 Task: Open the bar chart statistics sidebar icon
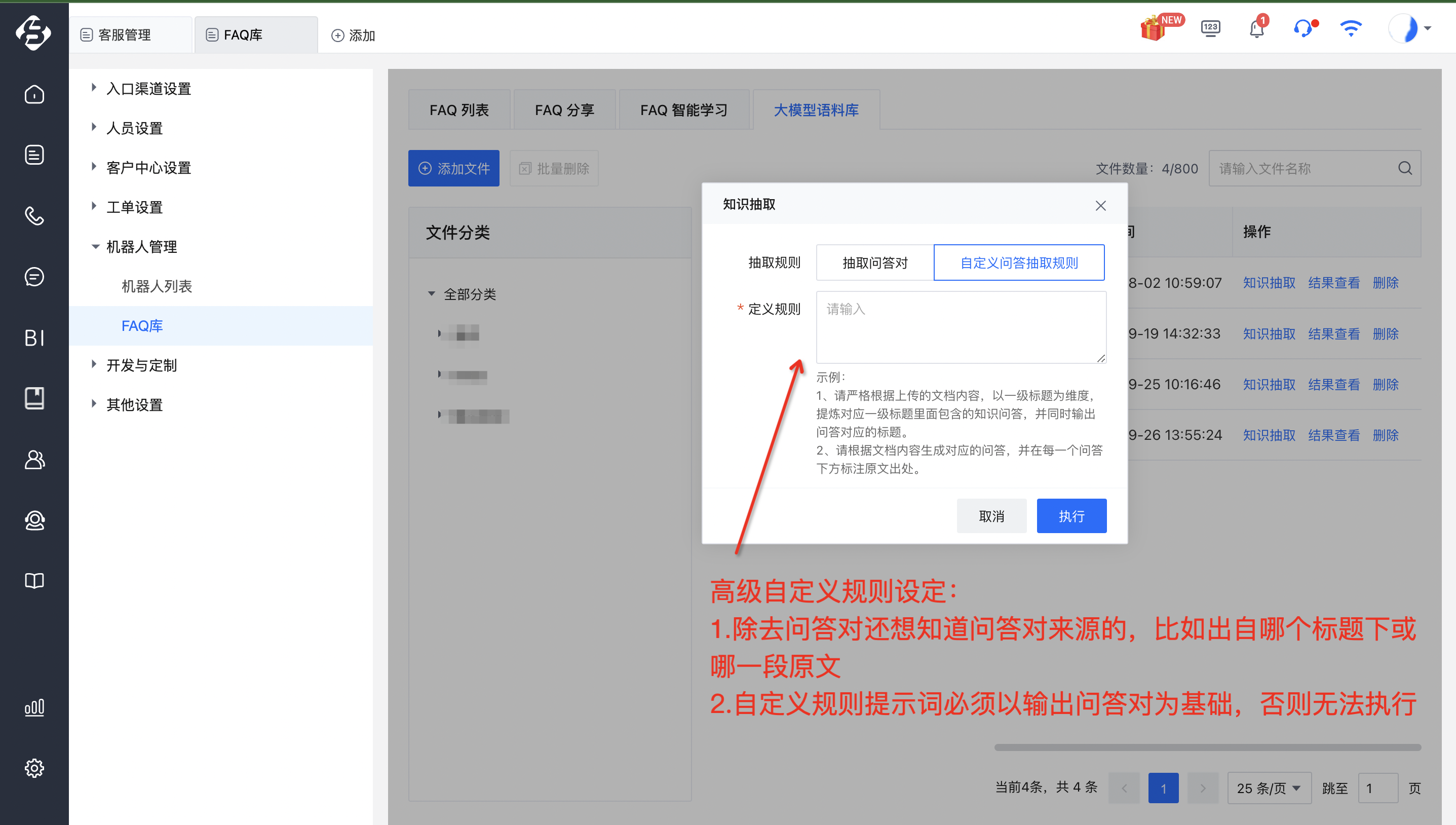(34, 707)
